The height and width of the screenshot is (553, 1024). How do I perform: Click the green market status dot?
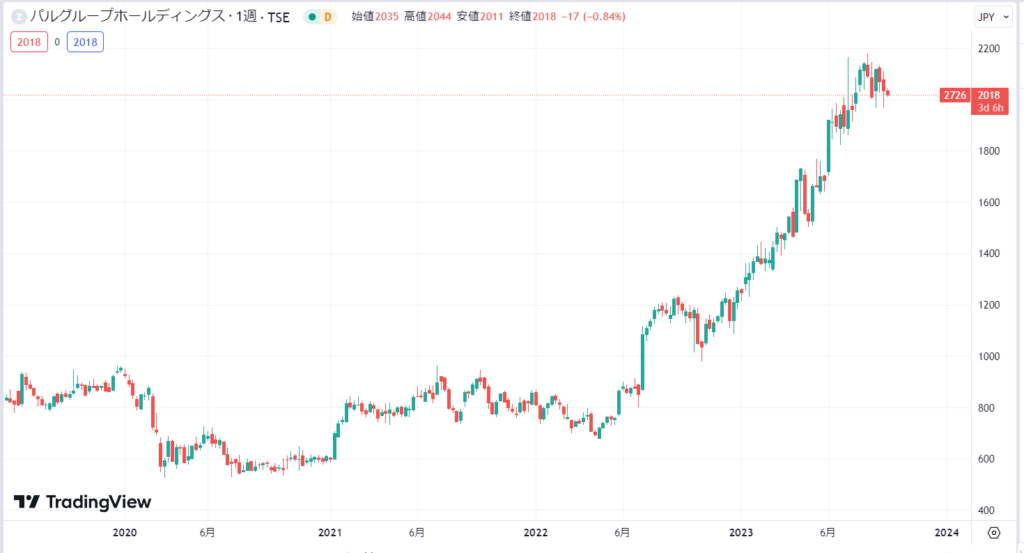click(x=311, y=17)
